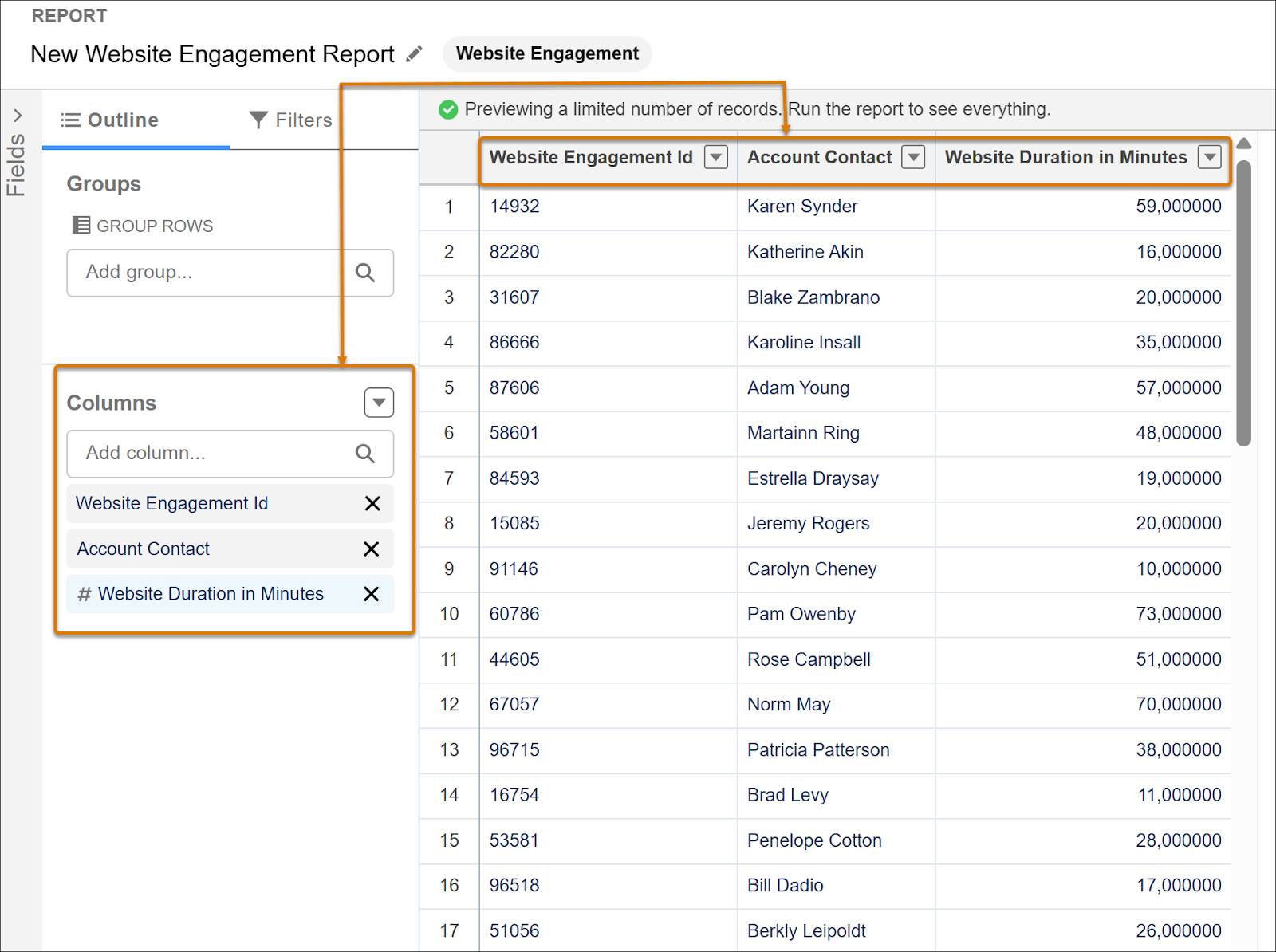Click the Filters funnel icon
Screen dimensions: 1276x952
click(258, 120)
